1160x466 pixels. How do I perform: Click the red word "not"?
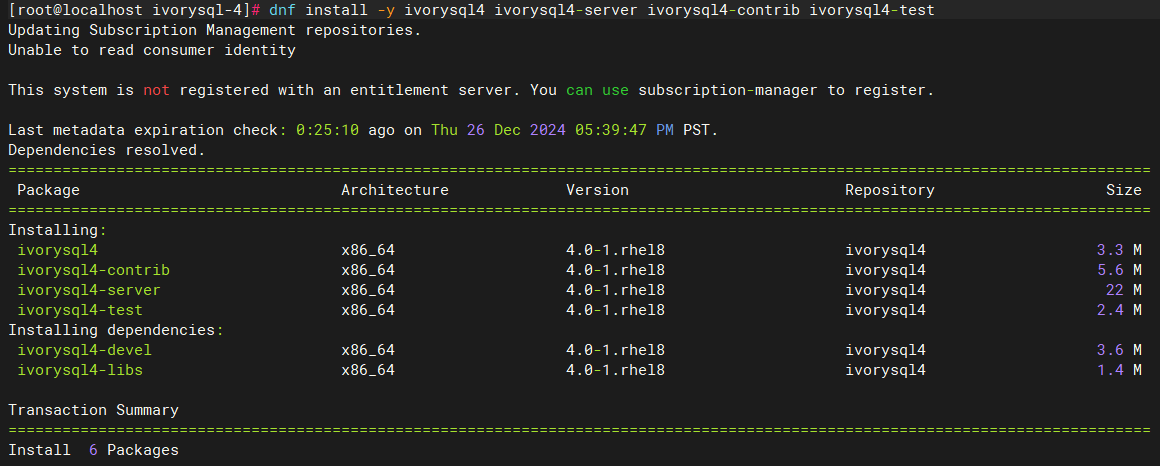point(156,90)
